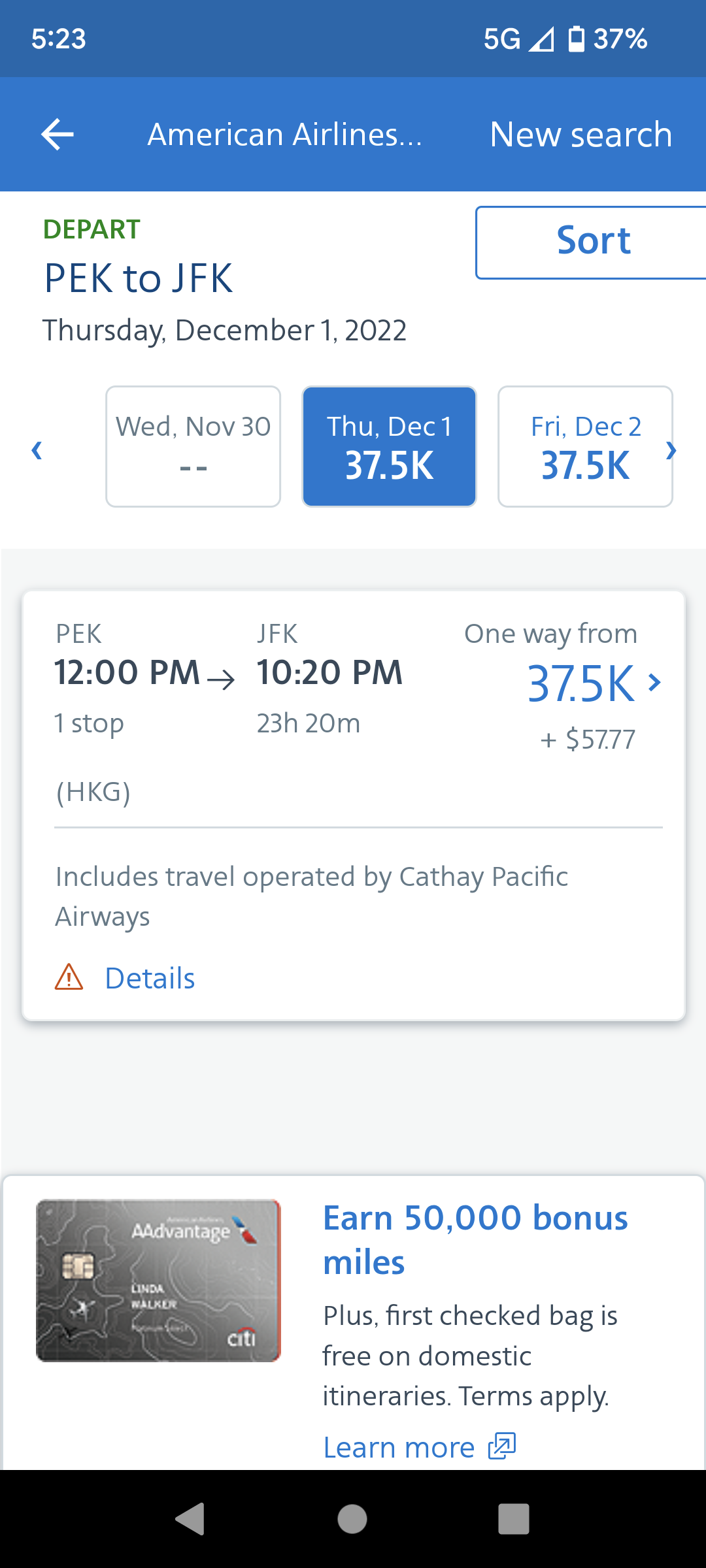
Task: Open flight Details link
Action: click(x=150, y=978)
